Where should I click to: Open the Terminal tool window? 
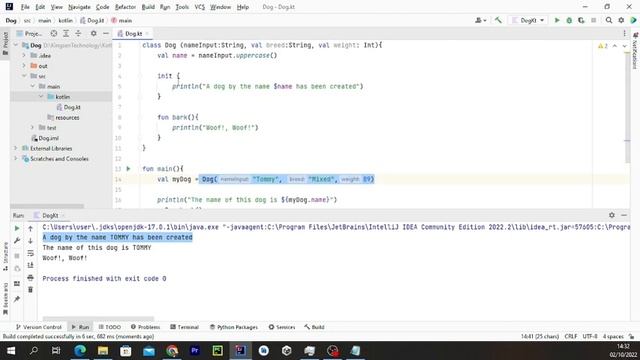tap(184, 327)
